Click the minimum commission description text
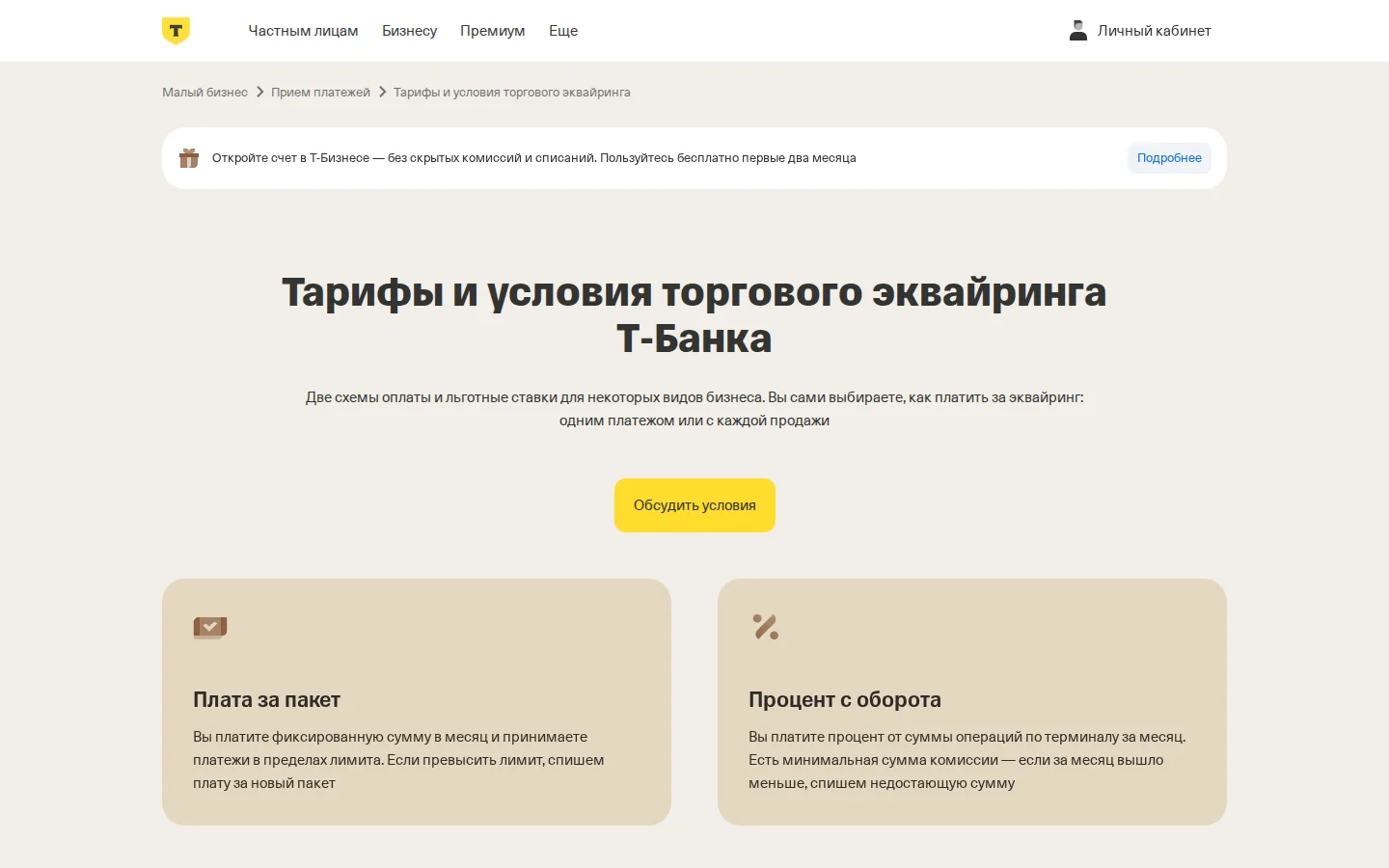This screenshot has height=868, width=1389. (967, 760)
